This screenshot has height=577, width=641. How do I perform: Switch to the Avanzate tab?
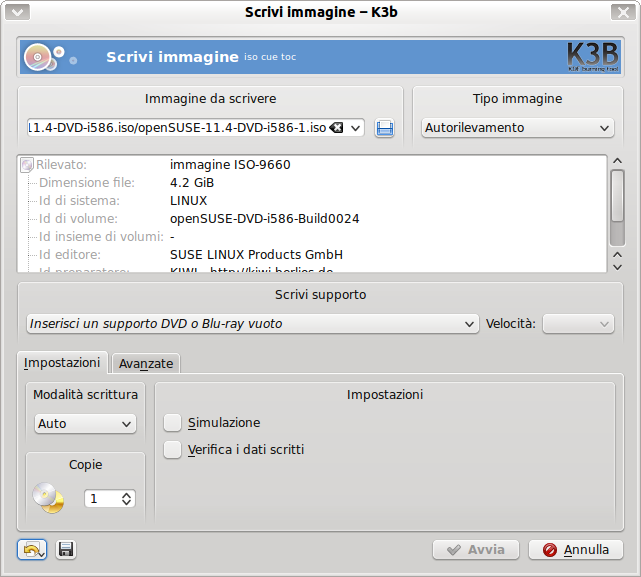(146, 364)
